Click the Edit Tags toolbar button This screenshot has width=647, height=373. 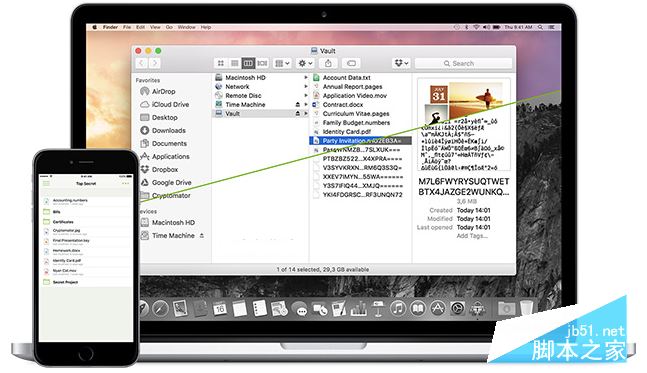(352, 63)
